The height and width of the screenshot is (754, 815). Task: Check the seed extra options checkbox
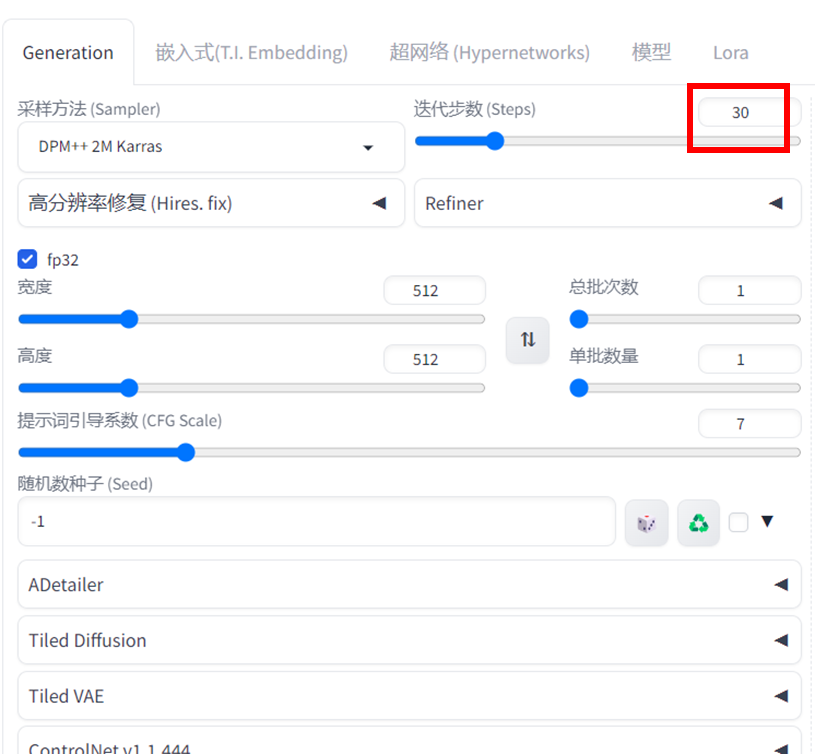pos(738,522)
